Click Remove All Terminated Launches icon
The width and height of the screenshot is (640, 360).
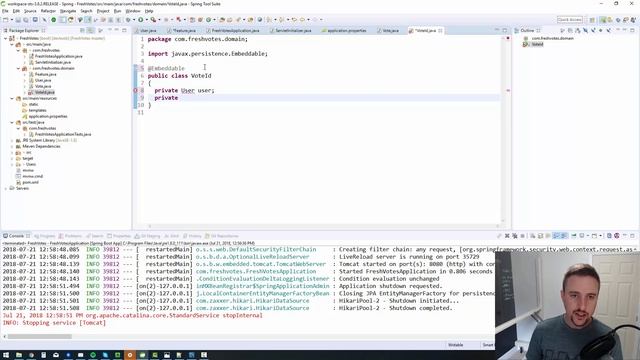pos(515,236)
